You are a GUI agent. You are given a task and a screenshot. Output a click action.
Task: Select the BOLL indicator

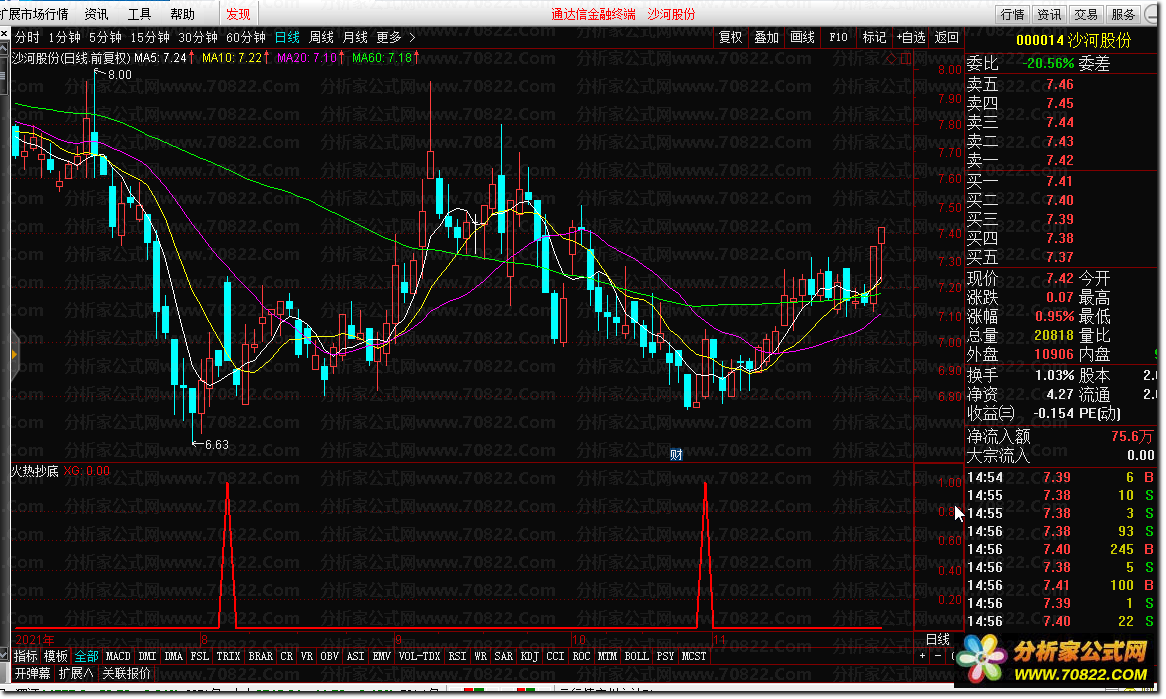tap(636, 656)
